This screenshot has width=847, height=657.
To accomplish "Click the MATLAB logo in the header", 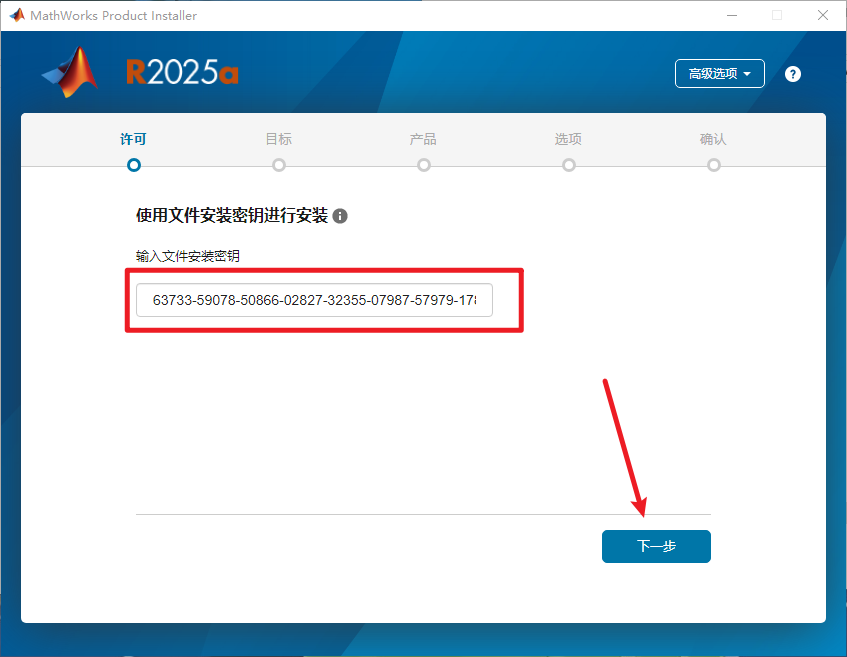I will coord(70,72).
